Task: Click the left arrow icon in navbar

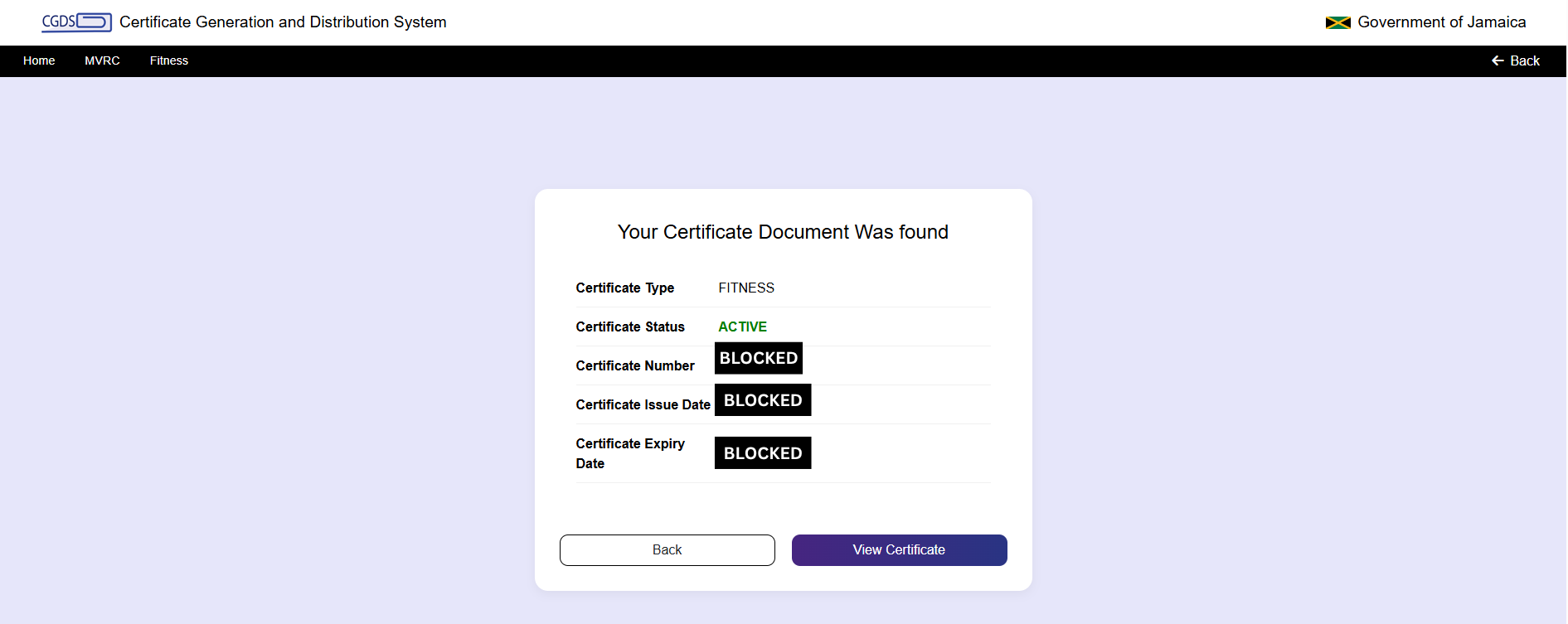Action: coord(1498,60)
